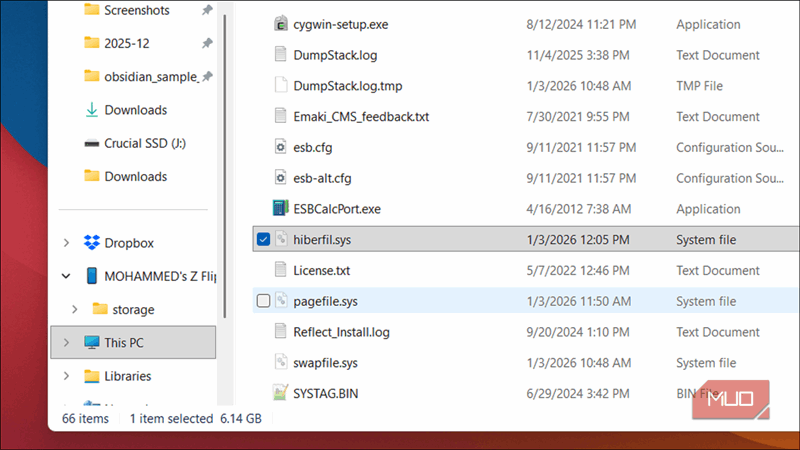Click the cygwin-setup.exe application icon
Viewport: 800px width, 450px height.
click(281, 24)
